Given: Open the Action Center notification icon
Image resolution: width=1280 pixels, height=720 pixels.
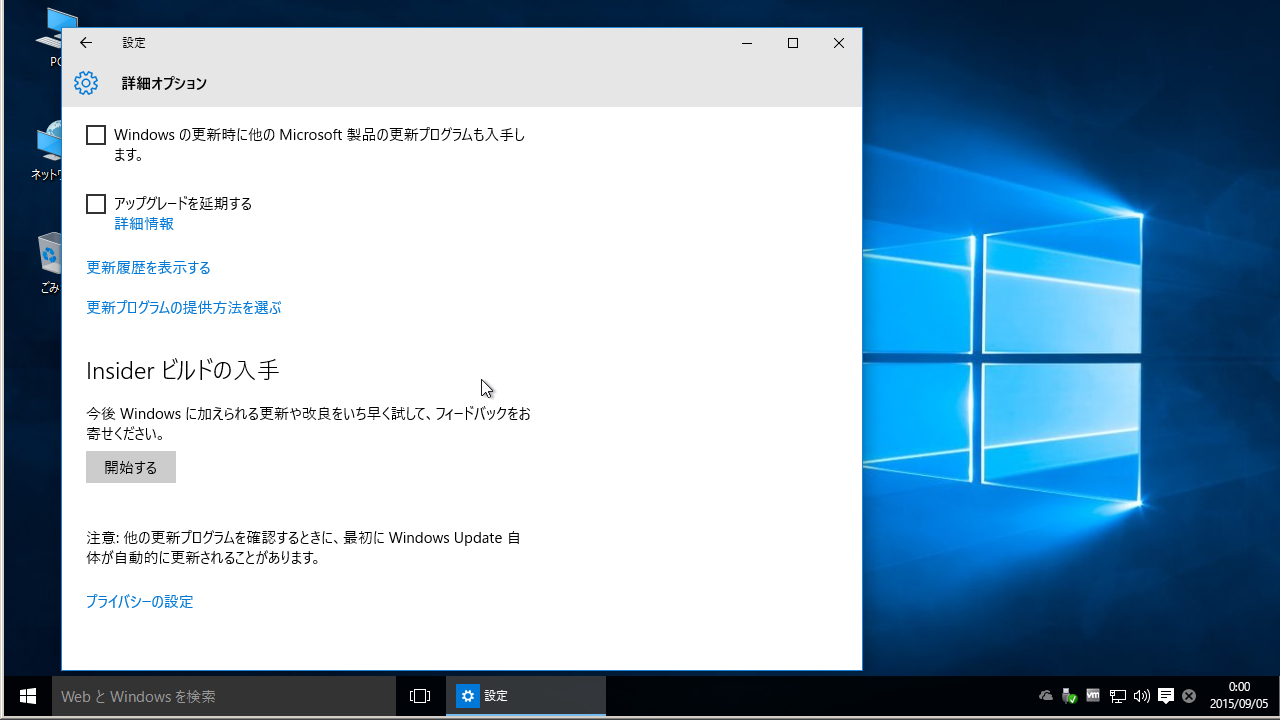Looking at the screenshot, I should (1166, 696).
